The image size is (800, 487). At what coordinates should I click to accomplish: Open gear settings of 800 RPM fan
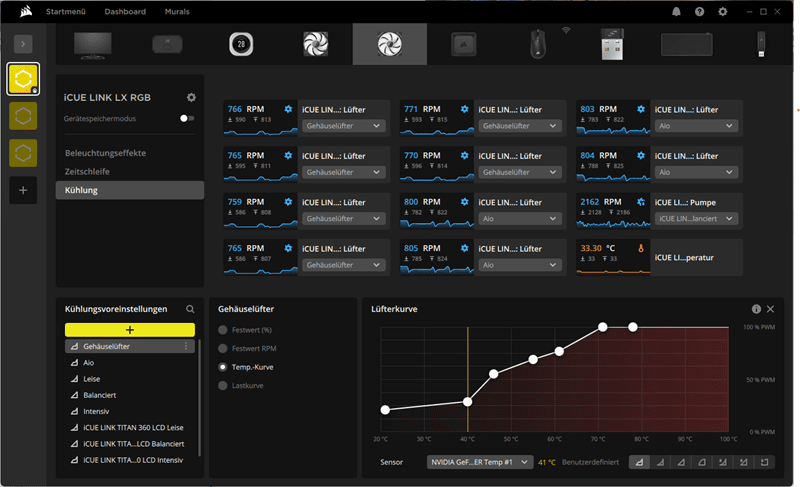click(464, 202)
